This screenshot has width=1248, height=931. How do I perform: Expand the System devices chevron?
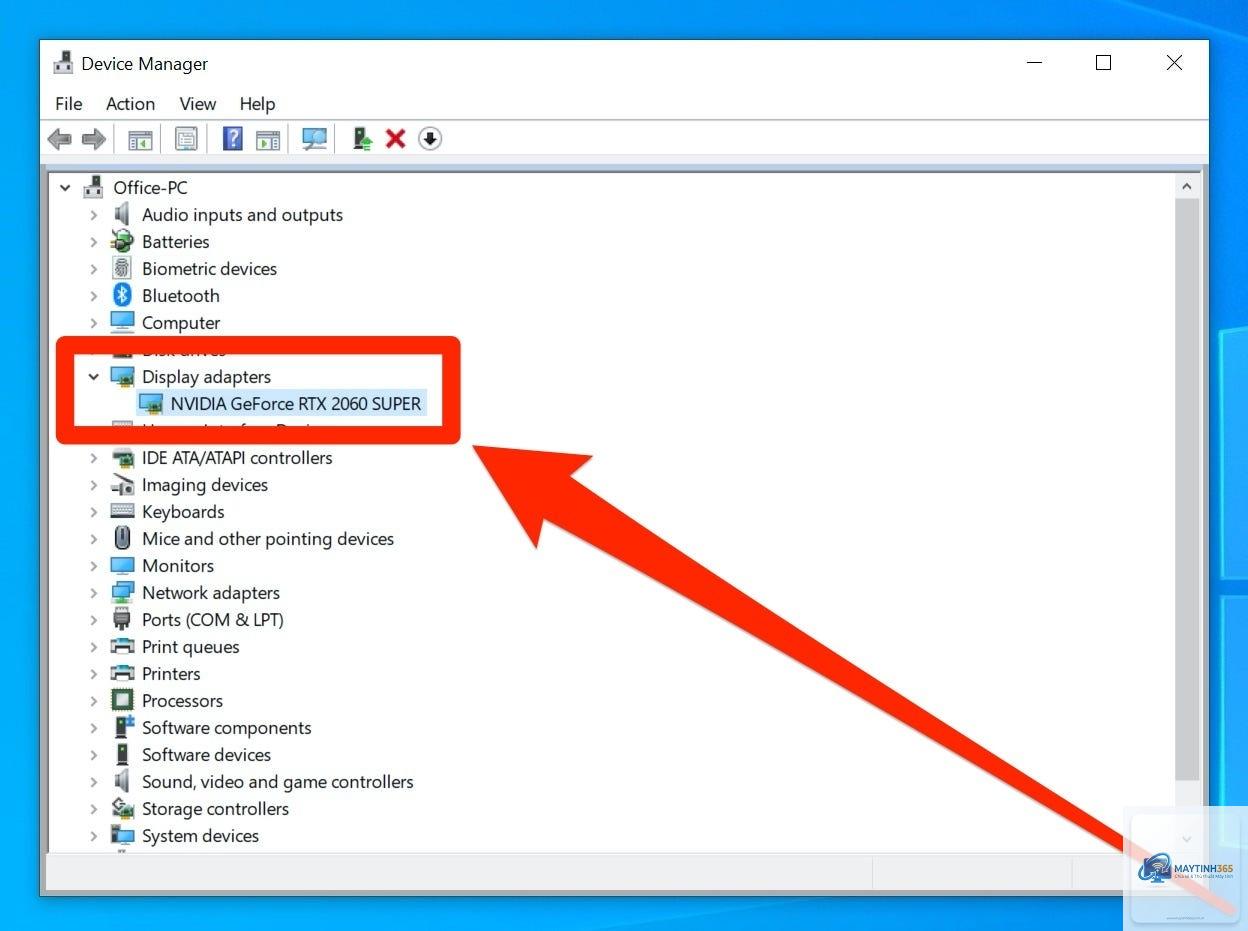coord(93,835)
